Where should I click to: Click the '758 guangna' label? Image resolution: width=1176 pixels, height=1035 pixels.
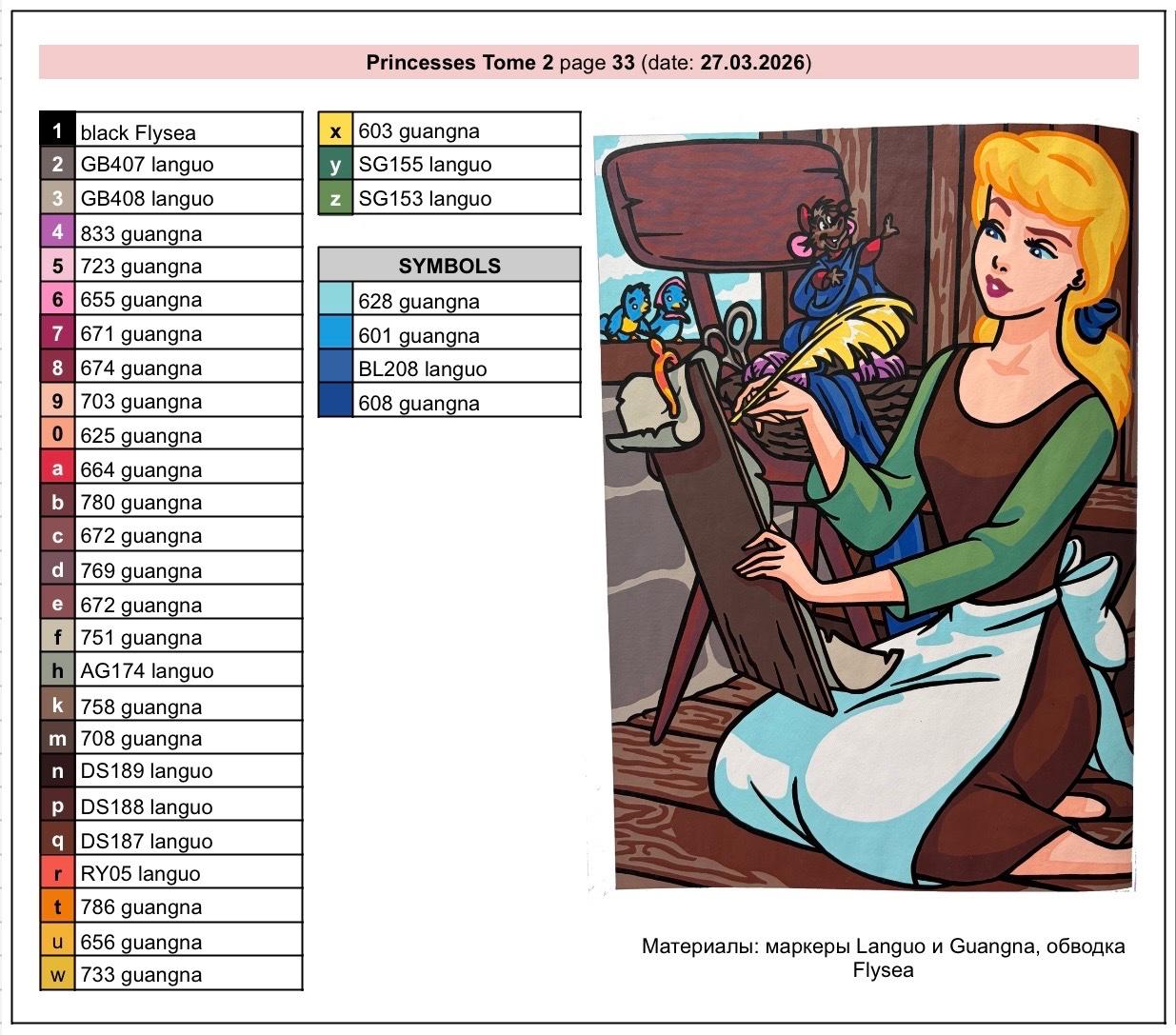point(141,707)
